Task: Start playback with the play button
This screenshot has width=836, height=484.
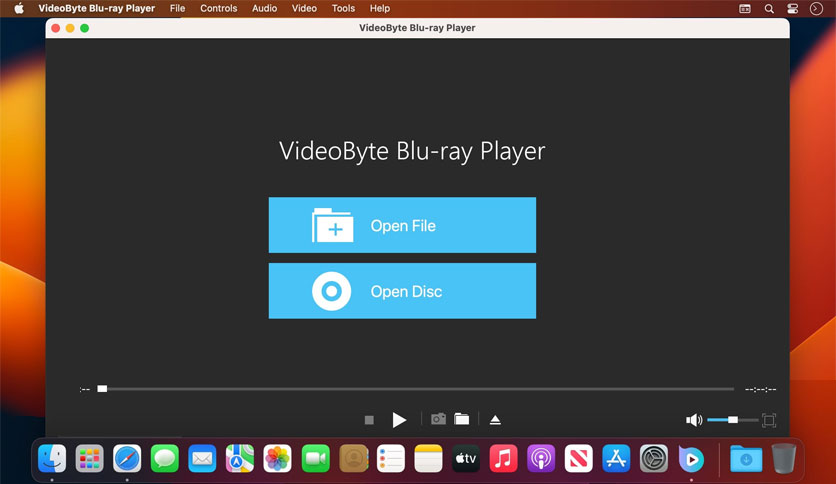Action: click(399, 420)
